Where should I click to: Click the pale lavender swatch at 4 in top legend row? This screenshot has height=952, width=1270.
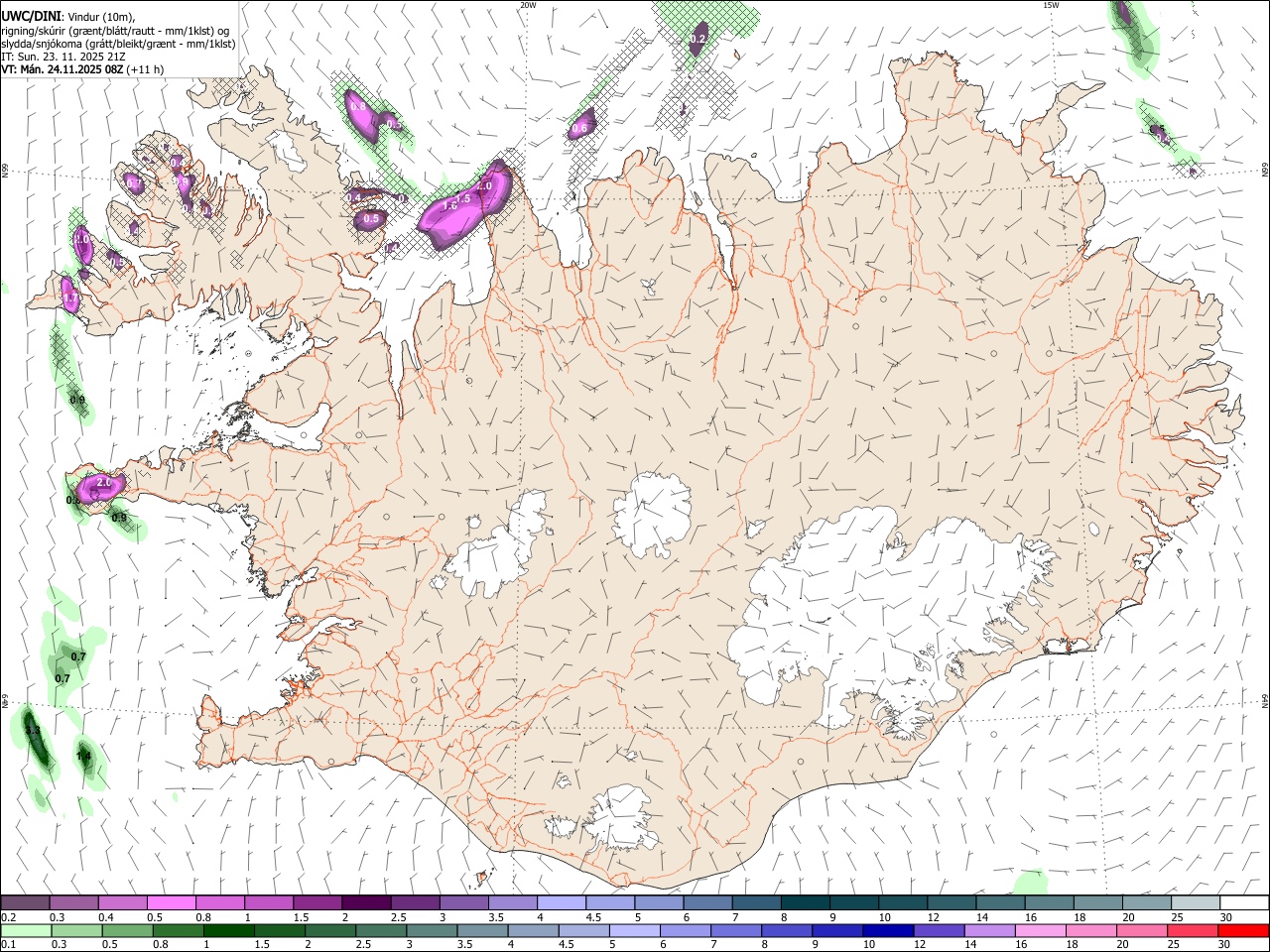[x=562, y=902]
